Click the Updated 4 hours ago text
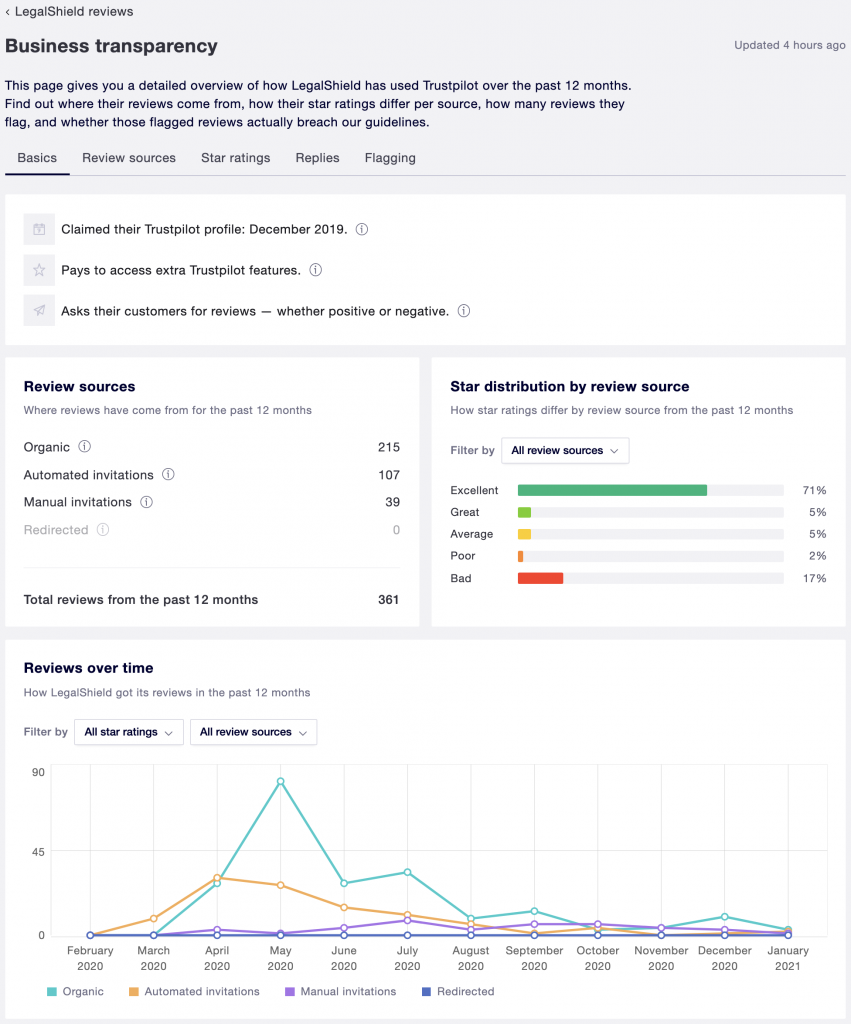Viewport: 851px width, 1024px height. click(790, 45)
